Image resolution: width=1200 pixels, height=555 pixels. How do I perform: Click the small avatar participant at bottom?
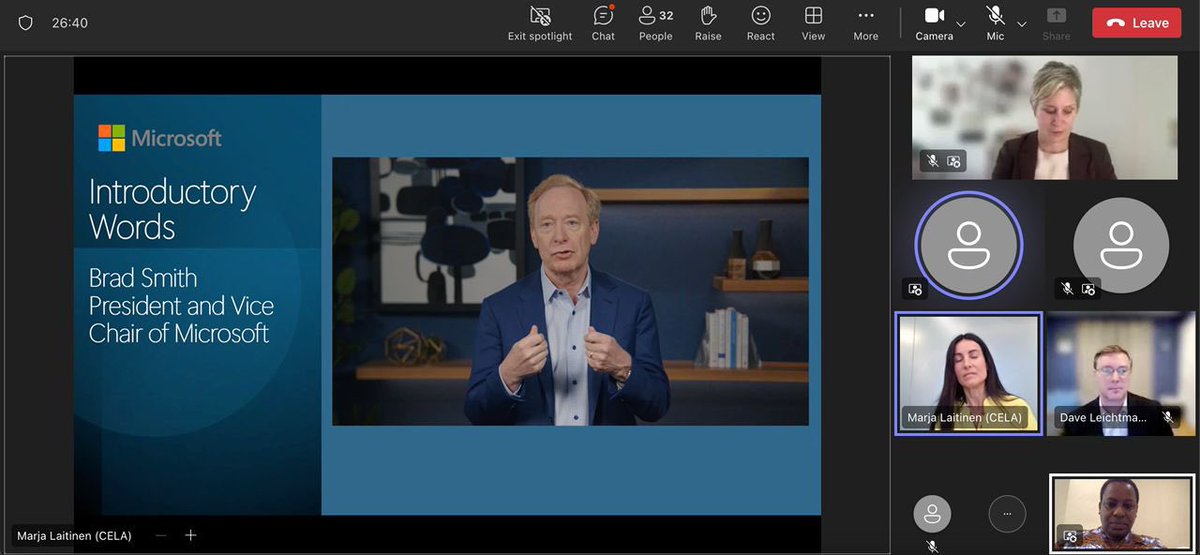[932, 514]
